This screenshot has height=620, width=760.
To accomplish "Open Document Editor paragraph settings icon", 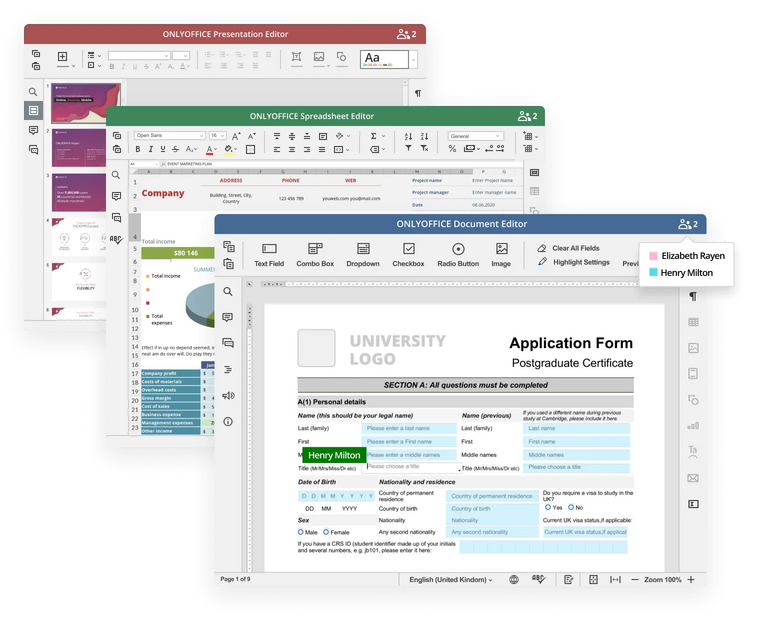I will 693,296.
